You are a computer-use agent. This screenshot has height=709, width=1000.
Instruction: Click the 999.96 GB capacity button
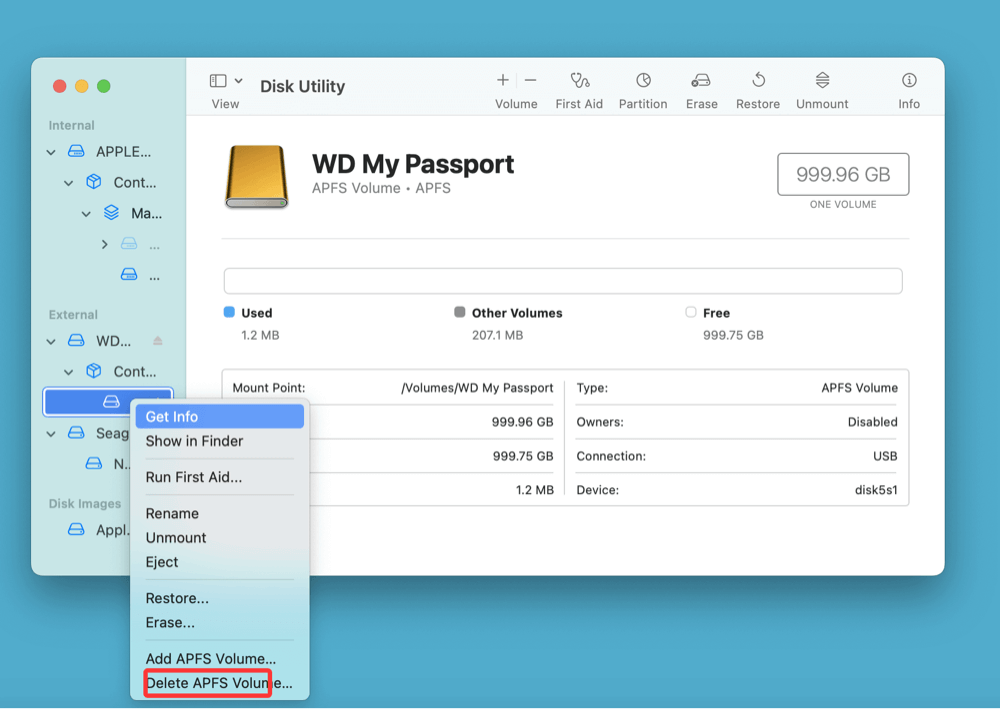pyautogui.click(x=842, y=173)
